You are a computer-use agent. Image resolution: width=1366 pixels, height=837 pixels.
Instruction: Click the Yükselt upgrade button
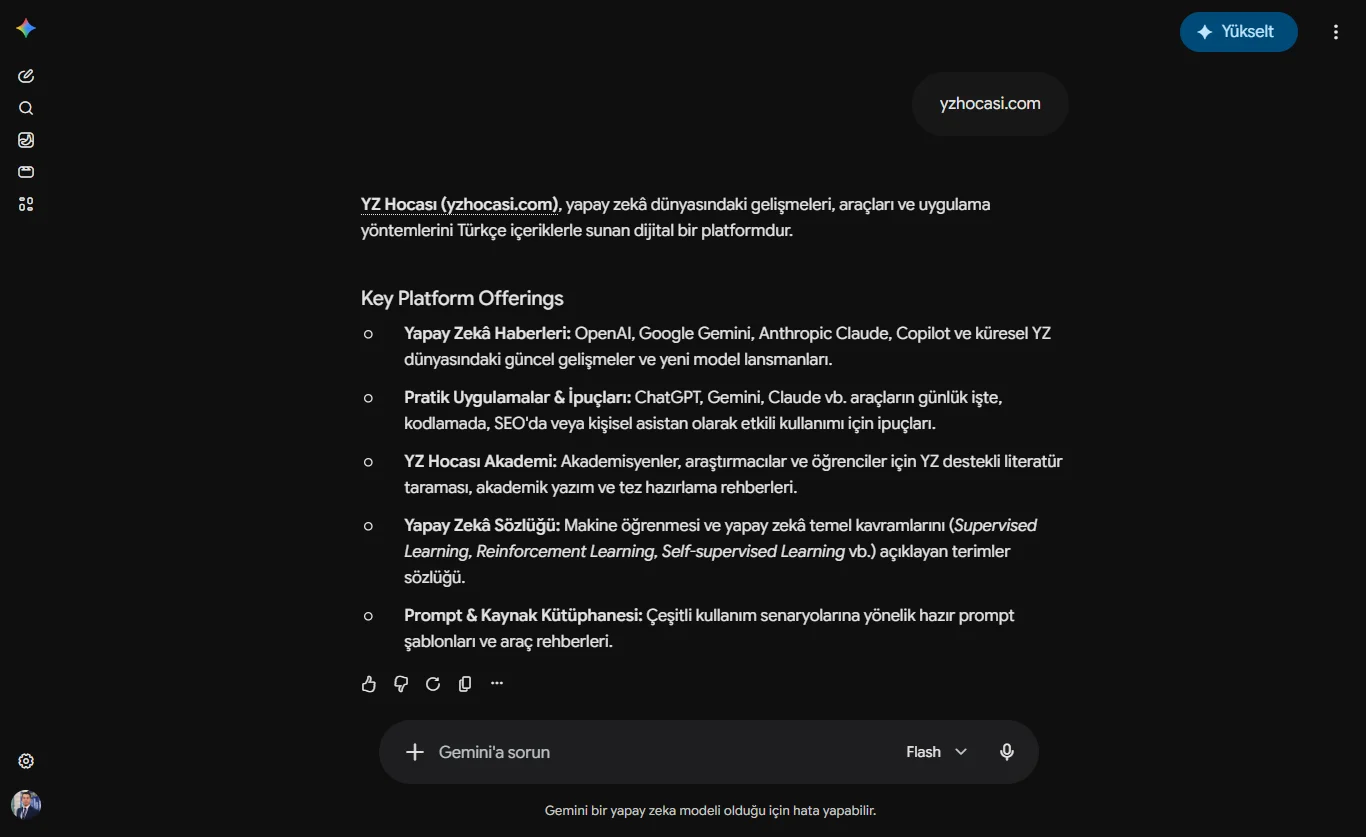coord(1239,32)
